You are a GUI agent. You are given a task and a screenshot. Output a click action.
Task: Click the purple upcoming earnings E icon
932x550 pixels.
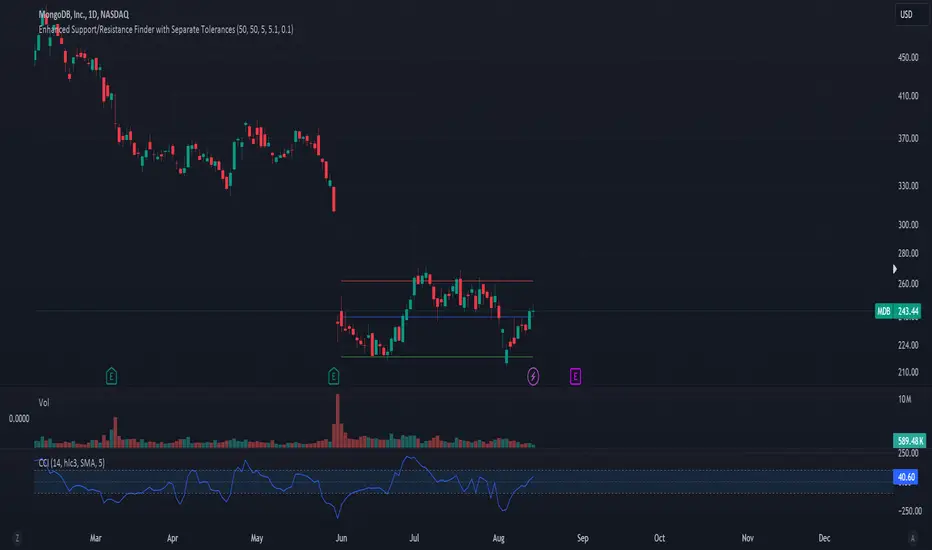click(575, 376)
